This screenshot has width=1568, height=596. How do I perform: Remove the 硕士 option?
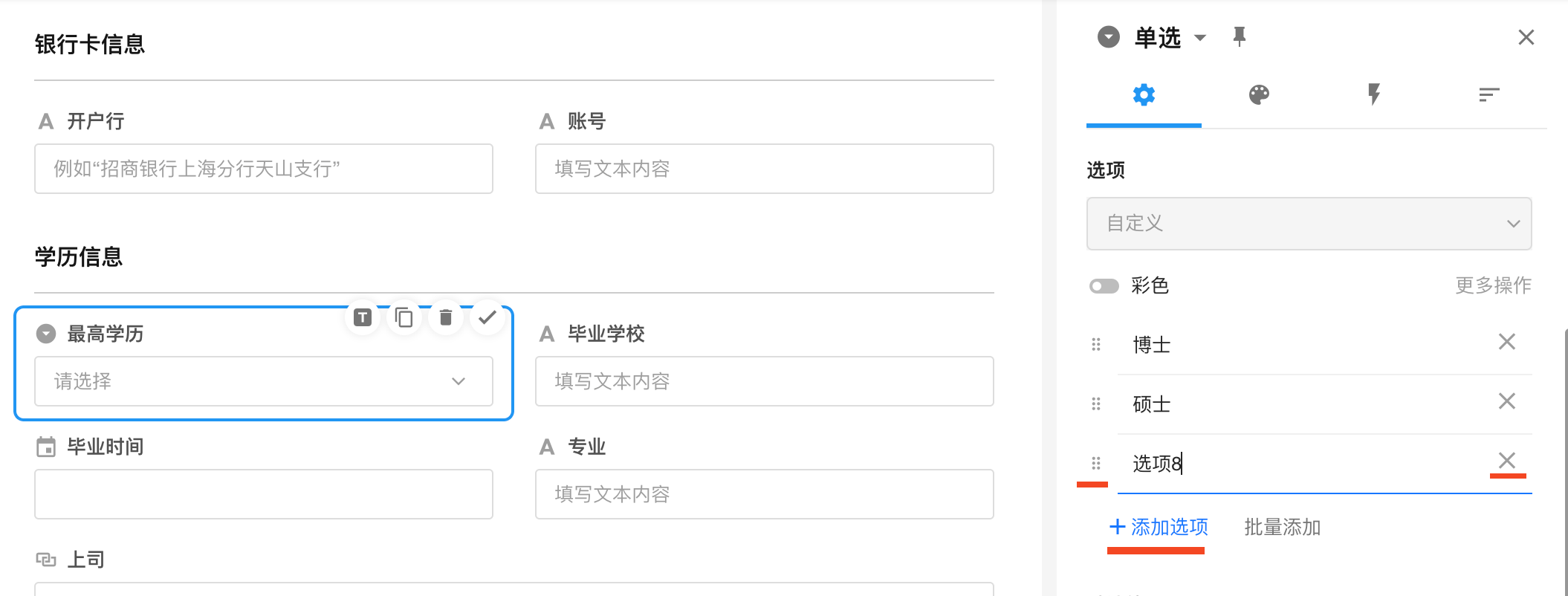tap(1506, 401)
